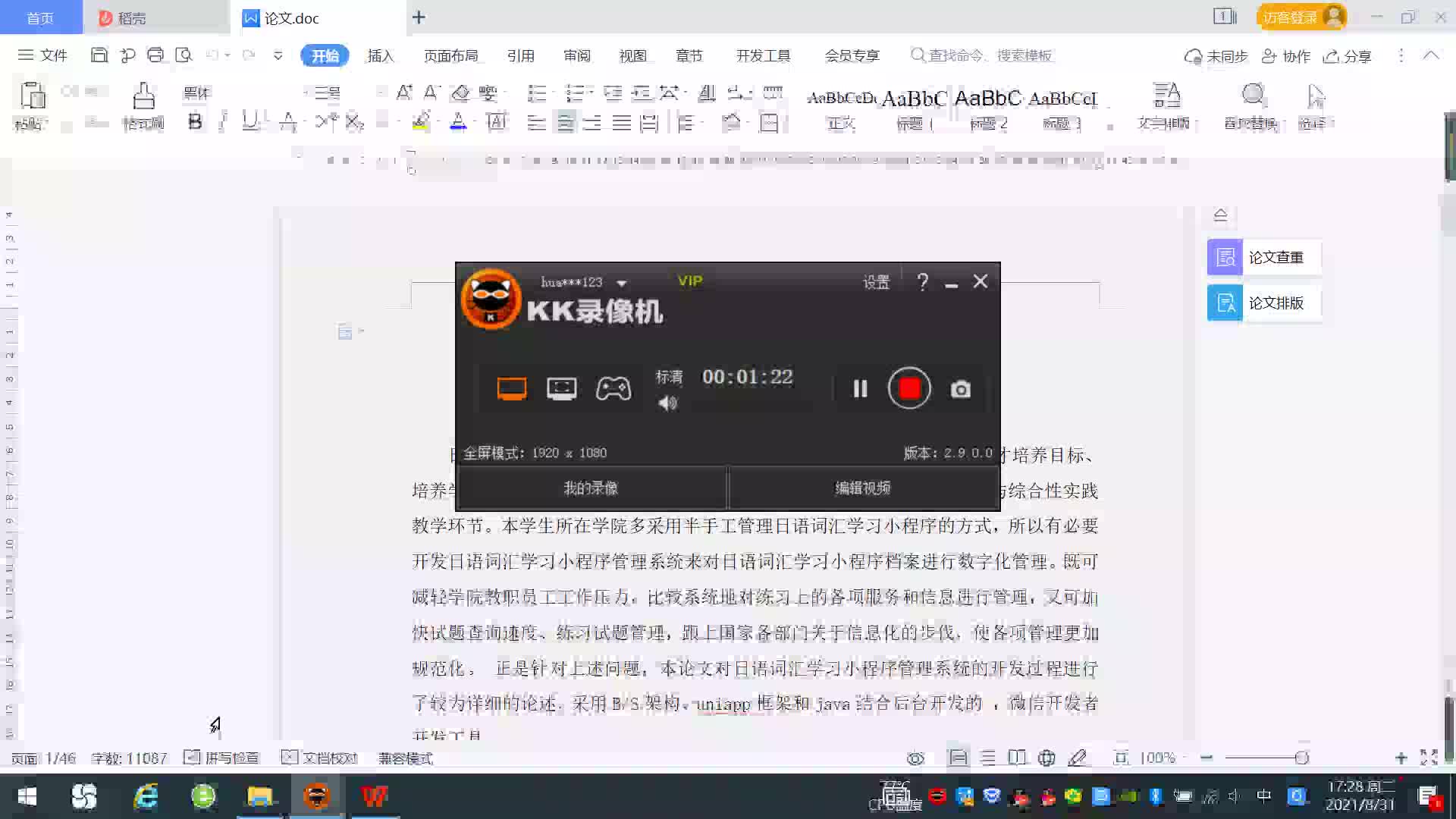The height and width of the screenshot is (819, 1456).
Task: Toggle Underline formatting
Action: (249, 121)
